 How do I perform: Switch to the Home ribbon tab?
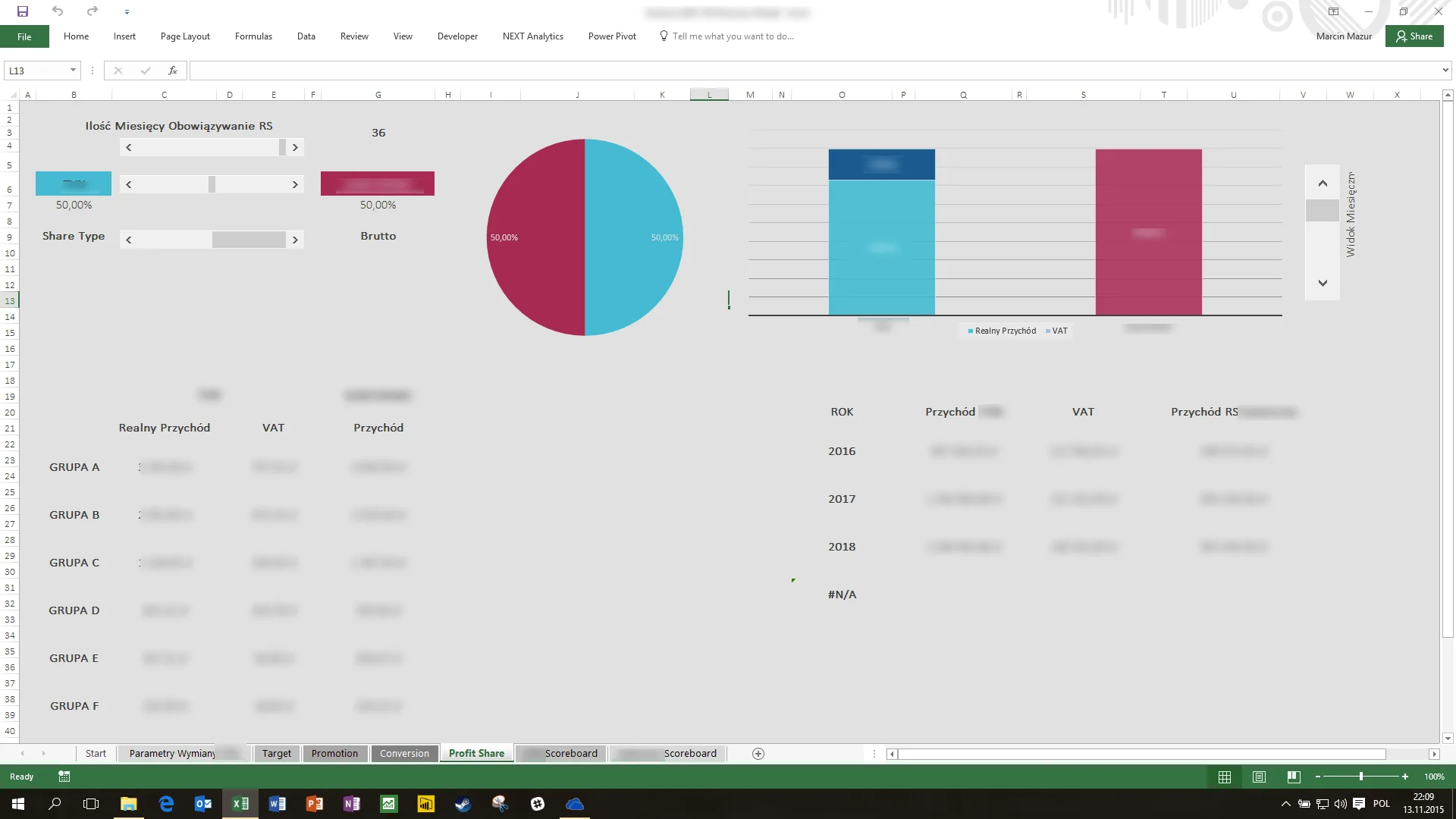point(76,36)
